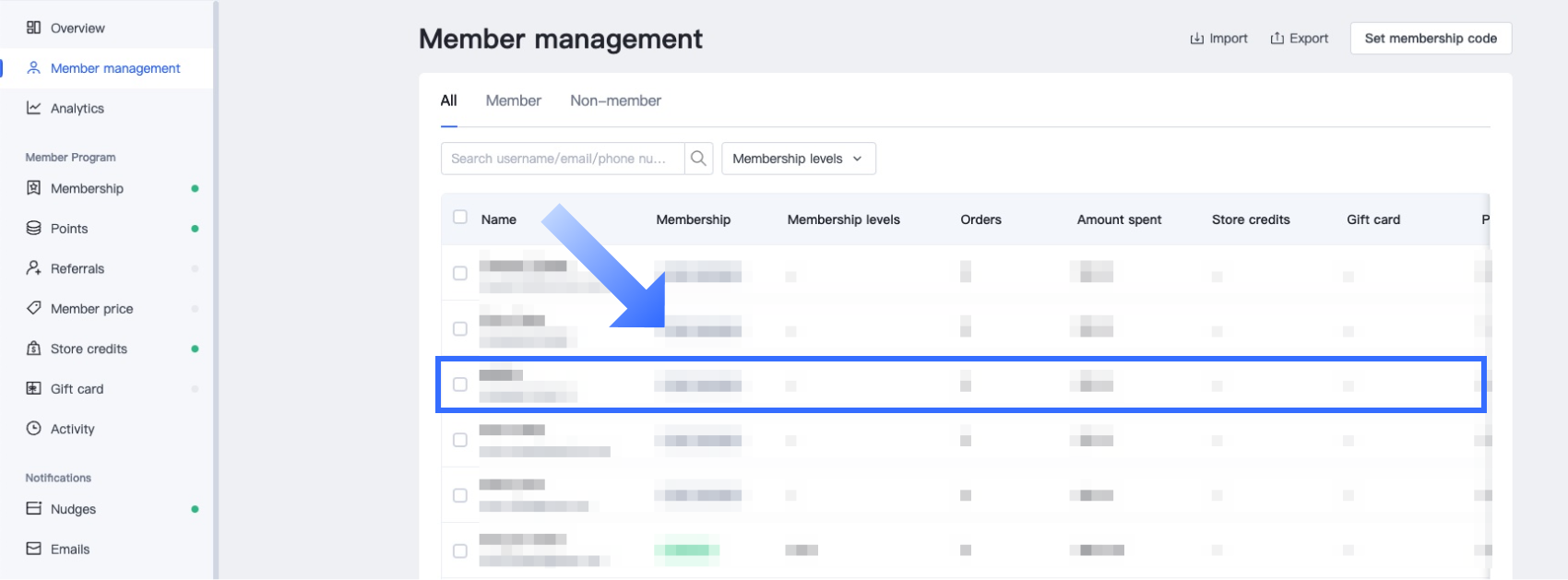Click the Gift card icon
Viewport: 1568px width, 580px height.
[x=34, y=389]
